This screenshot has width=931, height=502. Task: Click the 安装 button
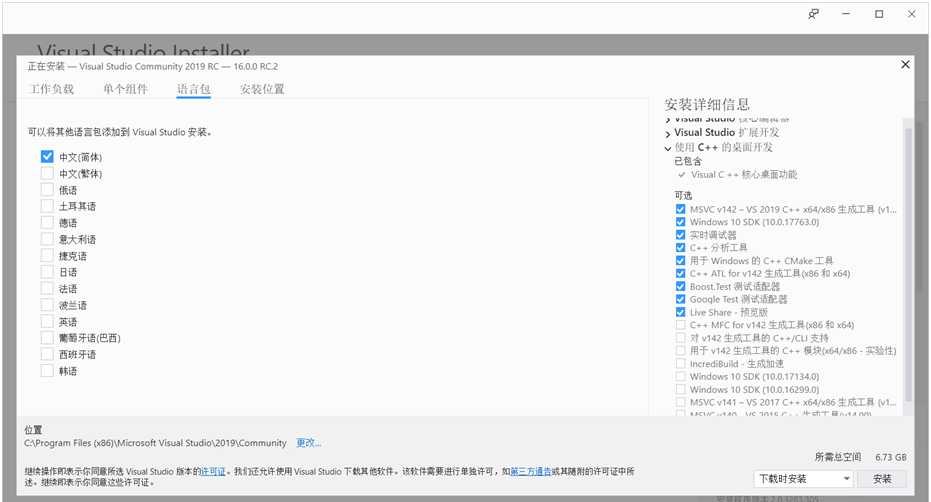coord(882,479)
